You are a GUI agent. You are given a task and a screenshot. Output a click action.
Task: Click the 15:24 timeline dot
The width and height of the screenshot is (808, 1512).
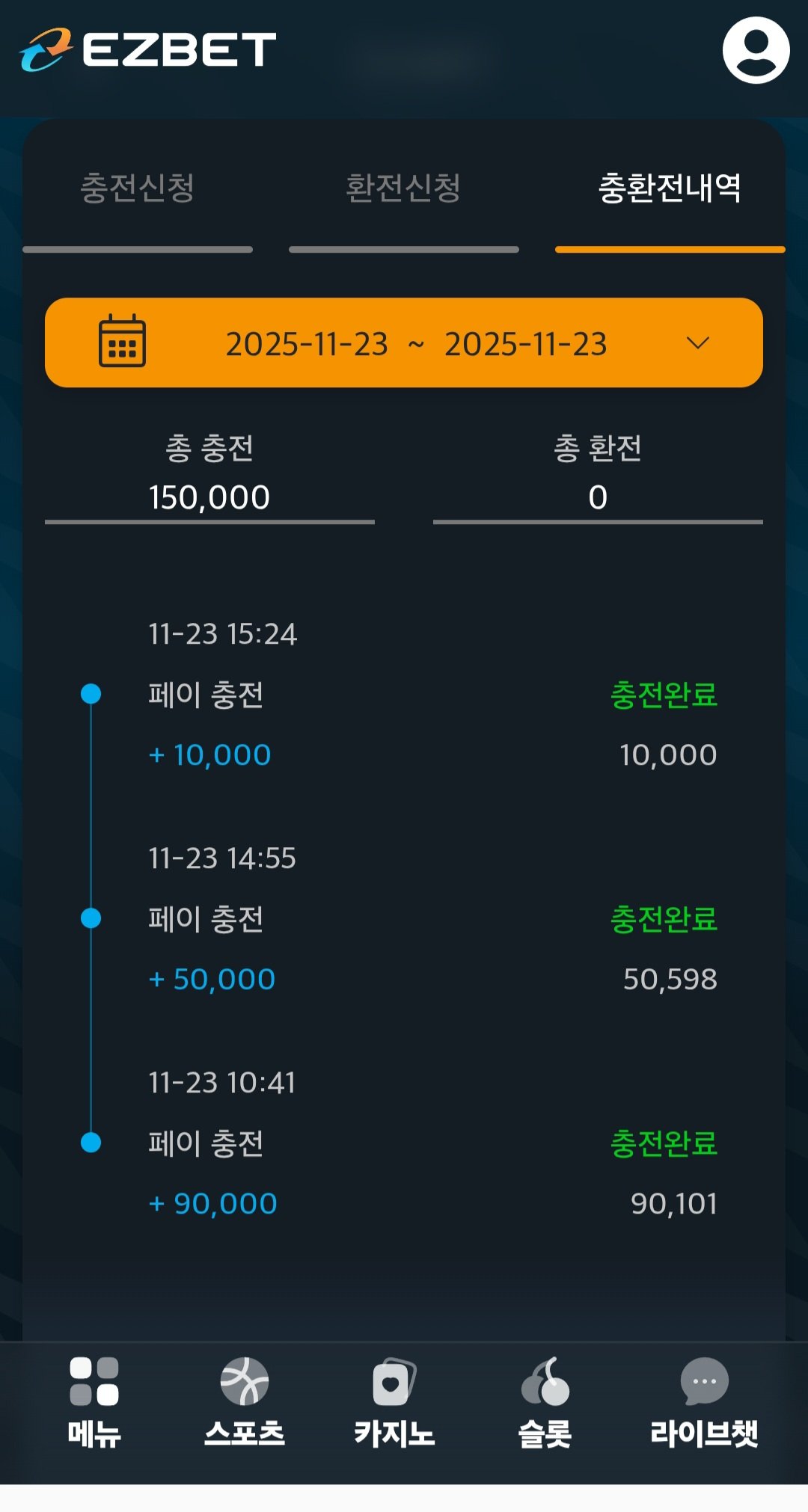tap(91, 694)
